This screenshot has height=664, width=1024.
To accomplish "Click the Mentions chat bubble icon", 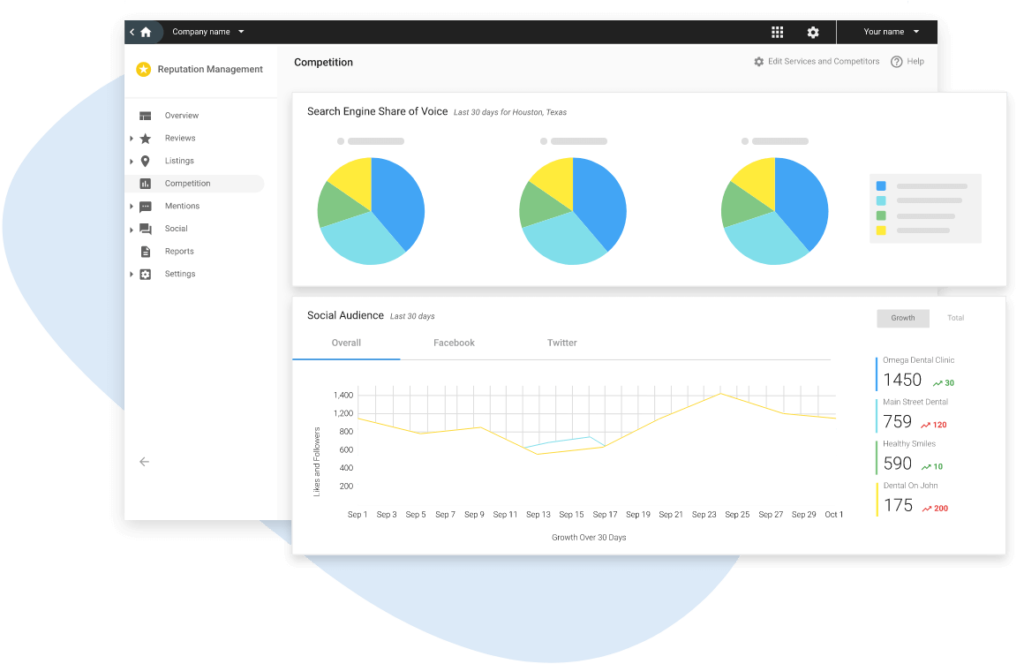I will pos(145,206).
